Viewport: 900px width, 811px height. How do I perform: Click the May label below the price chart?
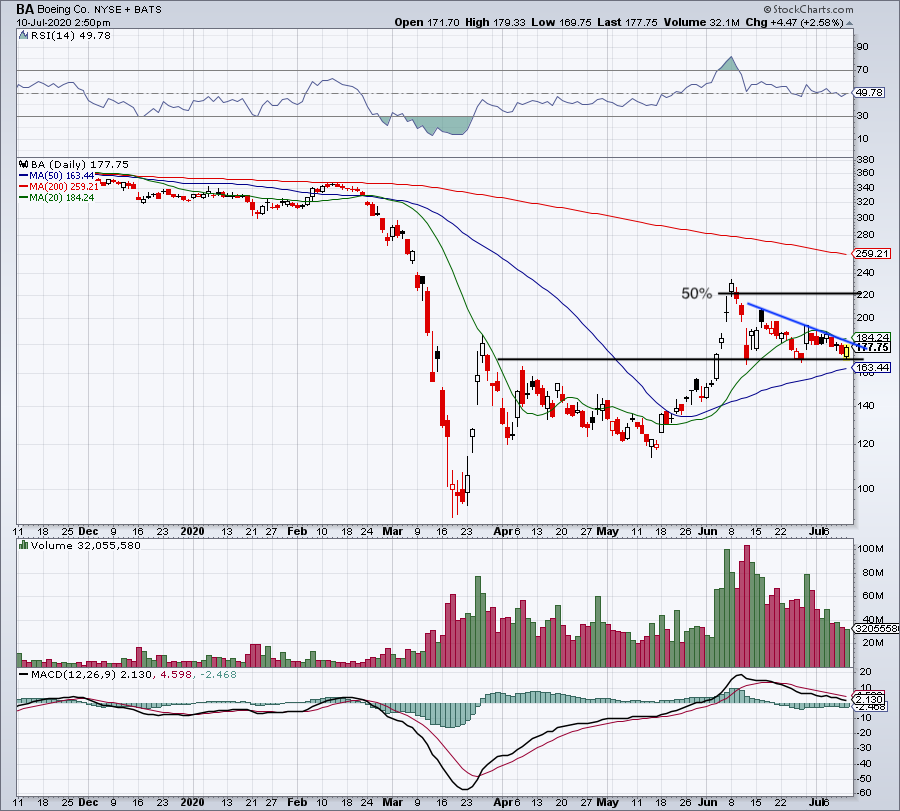tap(607, 531)
